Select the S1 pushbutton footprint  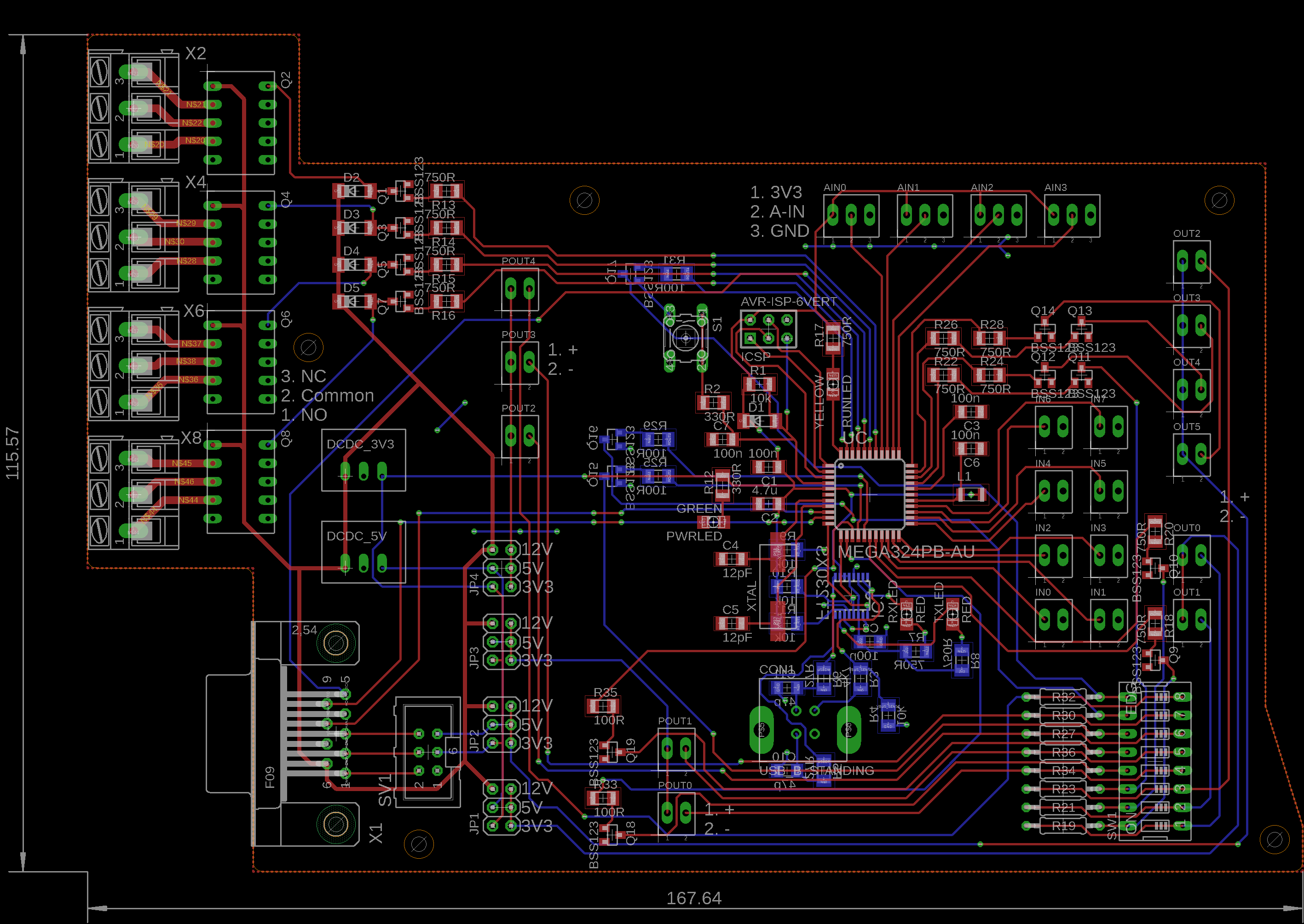(686, 339)
